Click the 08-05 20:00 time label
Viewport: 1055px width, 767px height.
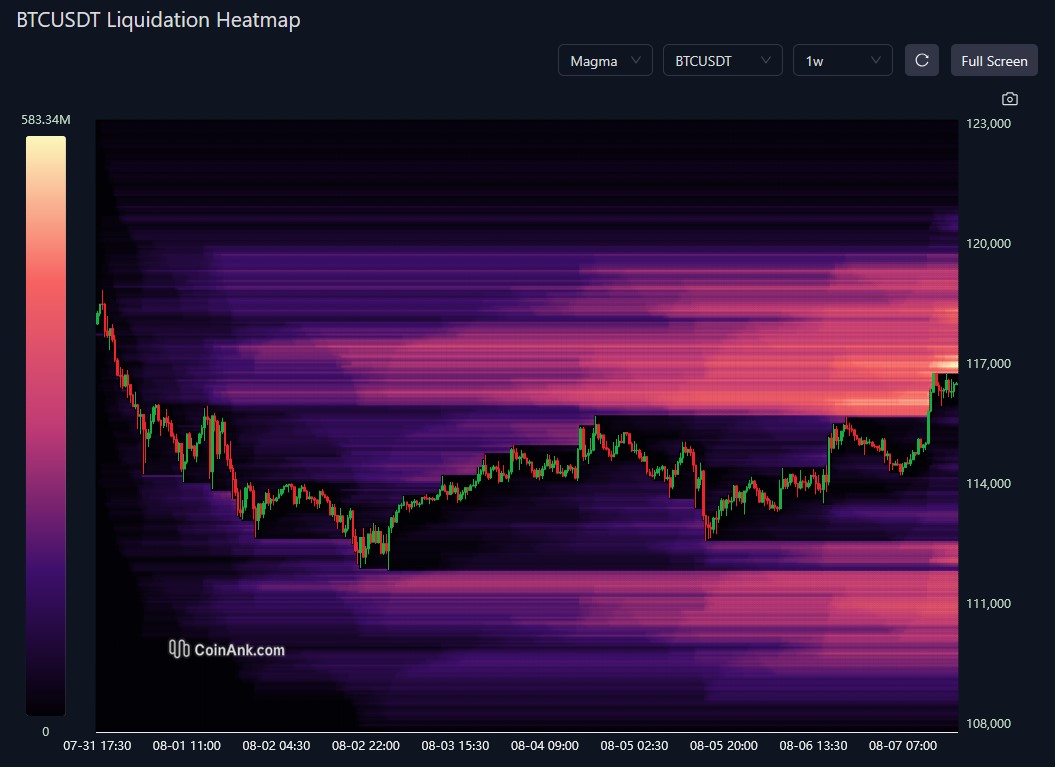(x=723, y=745)
